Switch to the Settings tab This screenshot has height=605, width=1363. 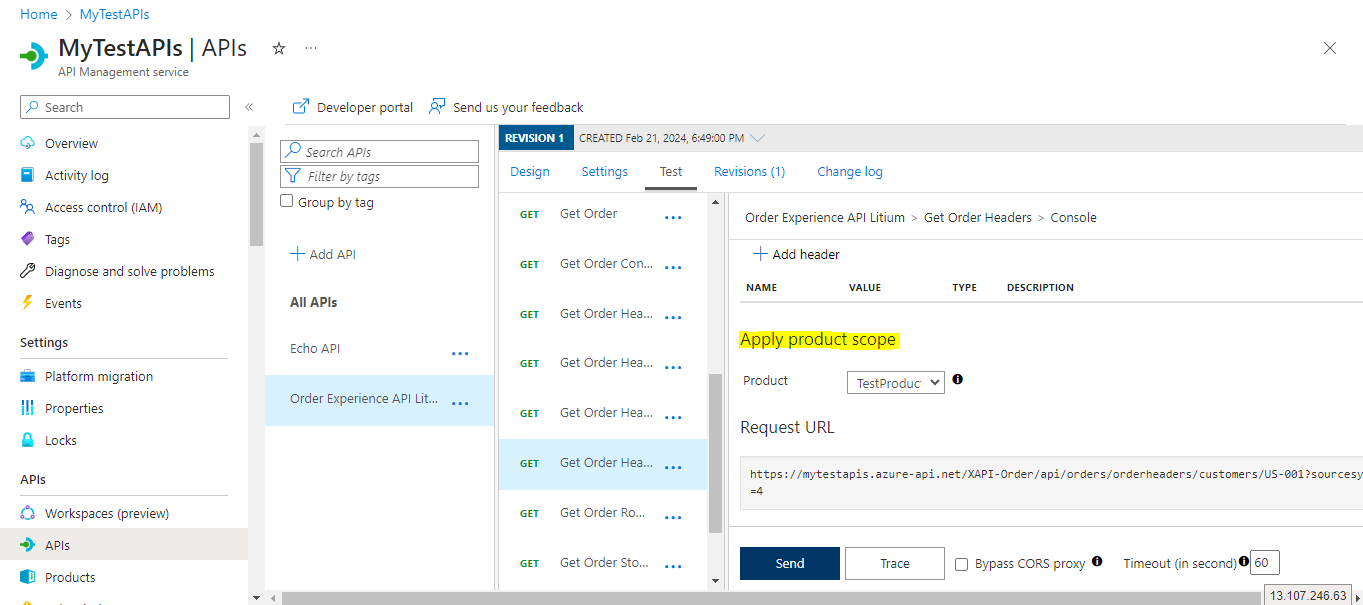(605, 171)
